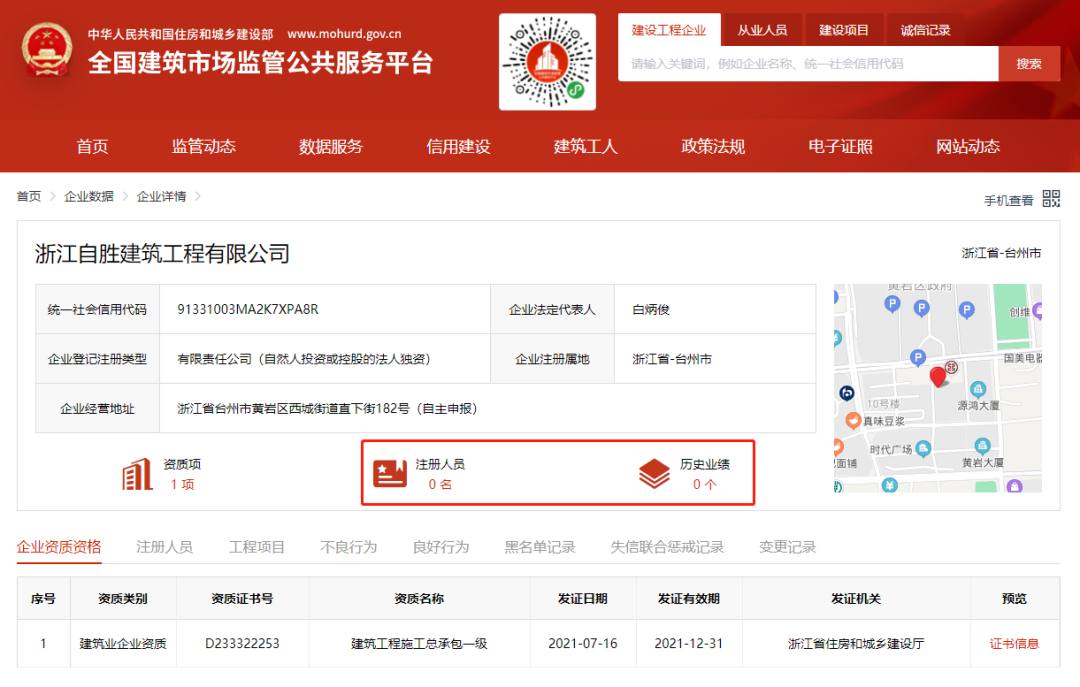Screen dimensions: 1080x687
Task: Click the QR code icon beside 手机查看
Action: (x=1051, y=199)
